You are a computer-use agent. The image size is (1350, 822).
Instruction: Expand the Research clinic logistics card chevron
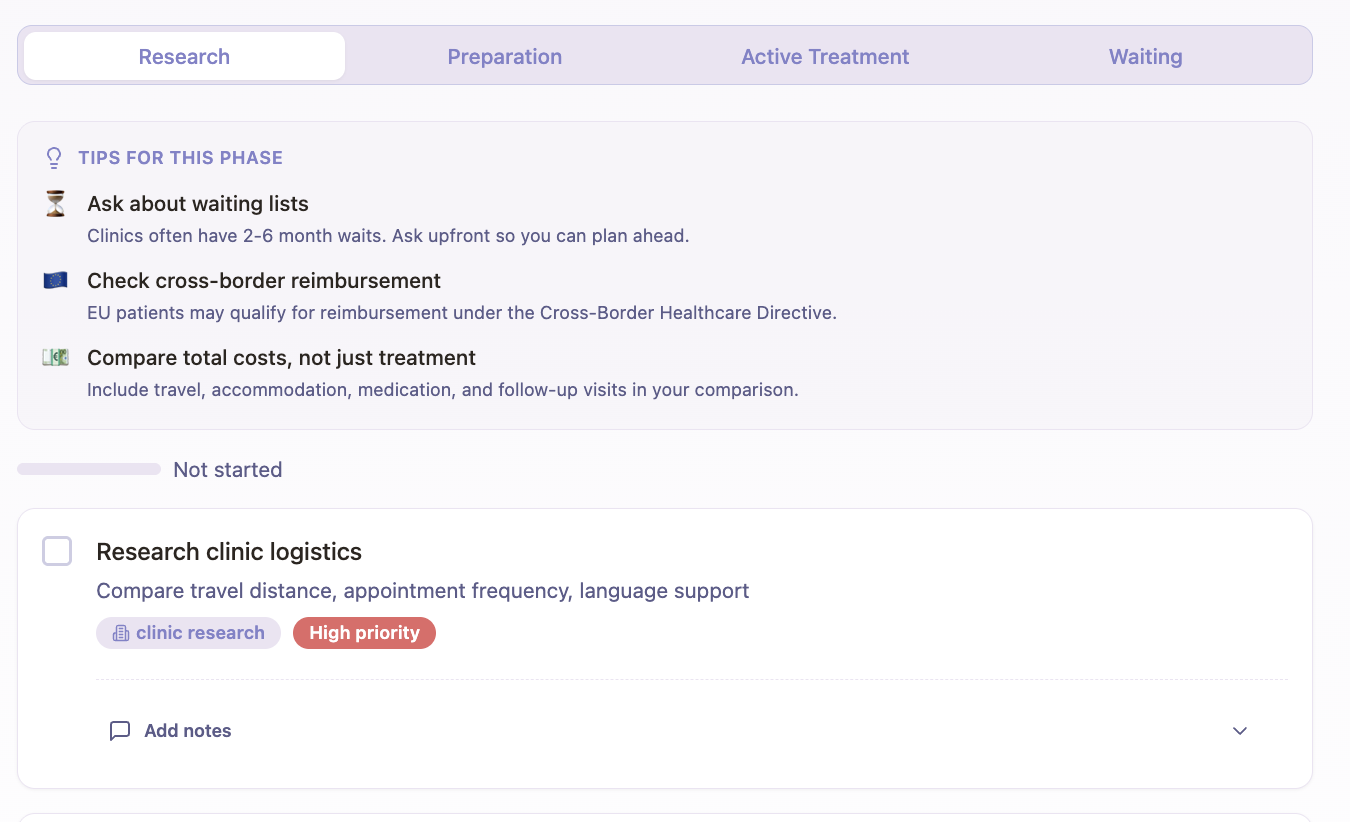1240,731
